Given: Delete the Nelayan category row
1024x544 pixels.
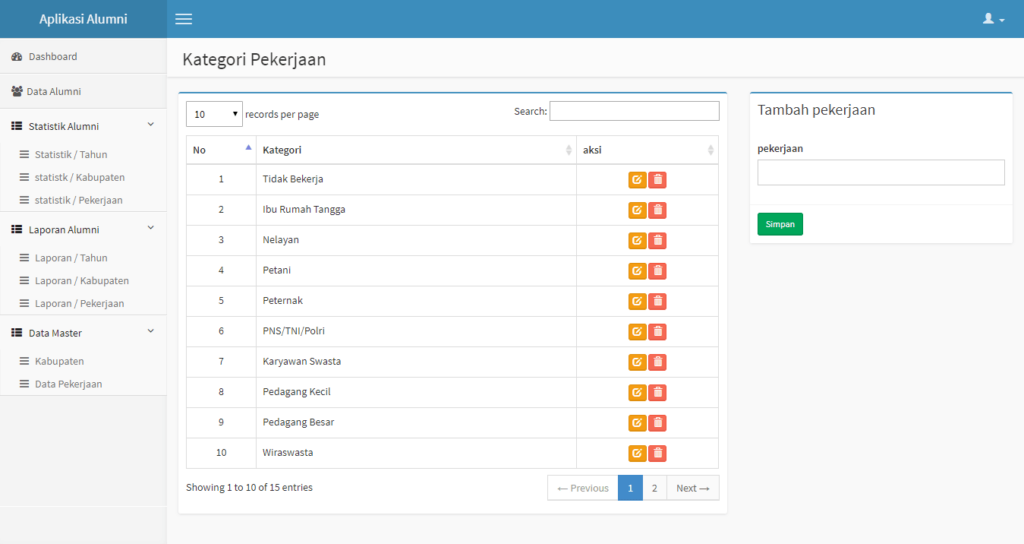Looking at the screenshot, I should pos(657,240).
